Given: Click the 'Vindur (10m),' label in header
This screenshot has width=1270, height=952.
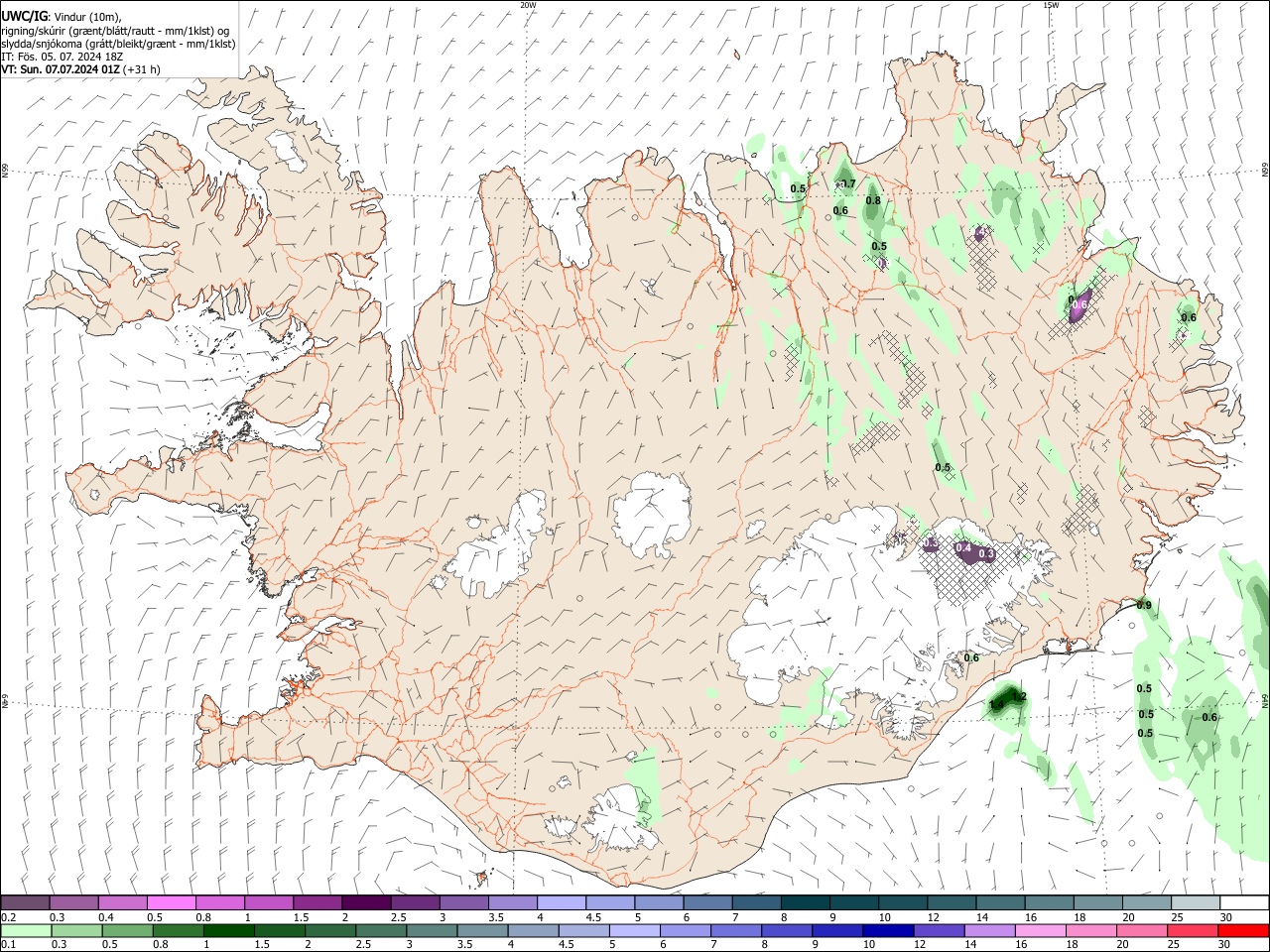Looking at the screenshot, I should coord(87,16).
